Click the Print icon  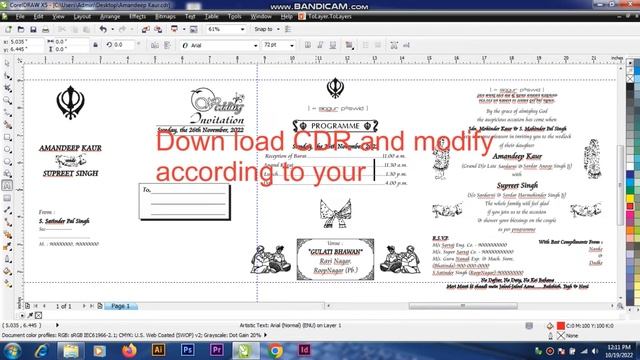pyautogui.click(x=46, y=29)
